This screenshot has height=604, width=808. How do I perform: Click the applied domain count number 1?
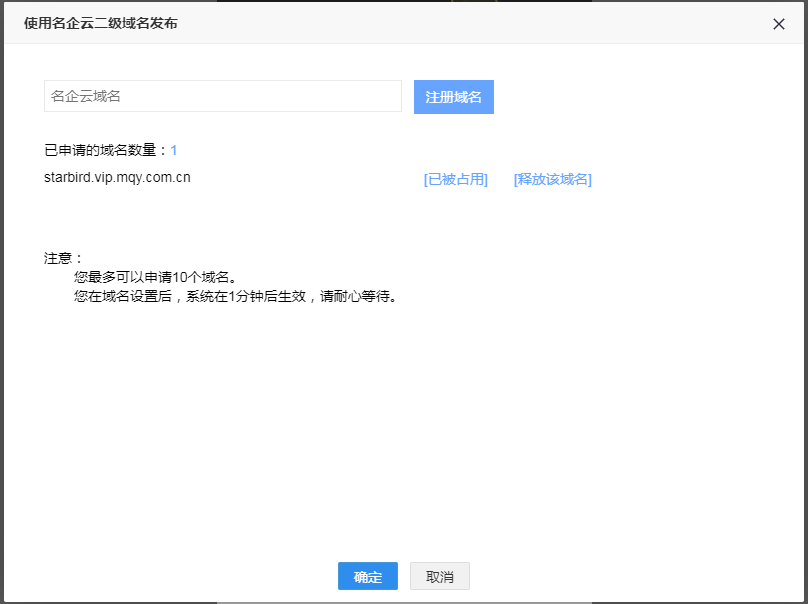click(174, 149)
